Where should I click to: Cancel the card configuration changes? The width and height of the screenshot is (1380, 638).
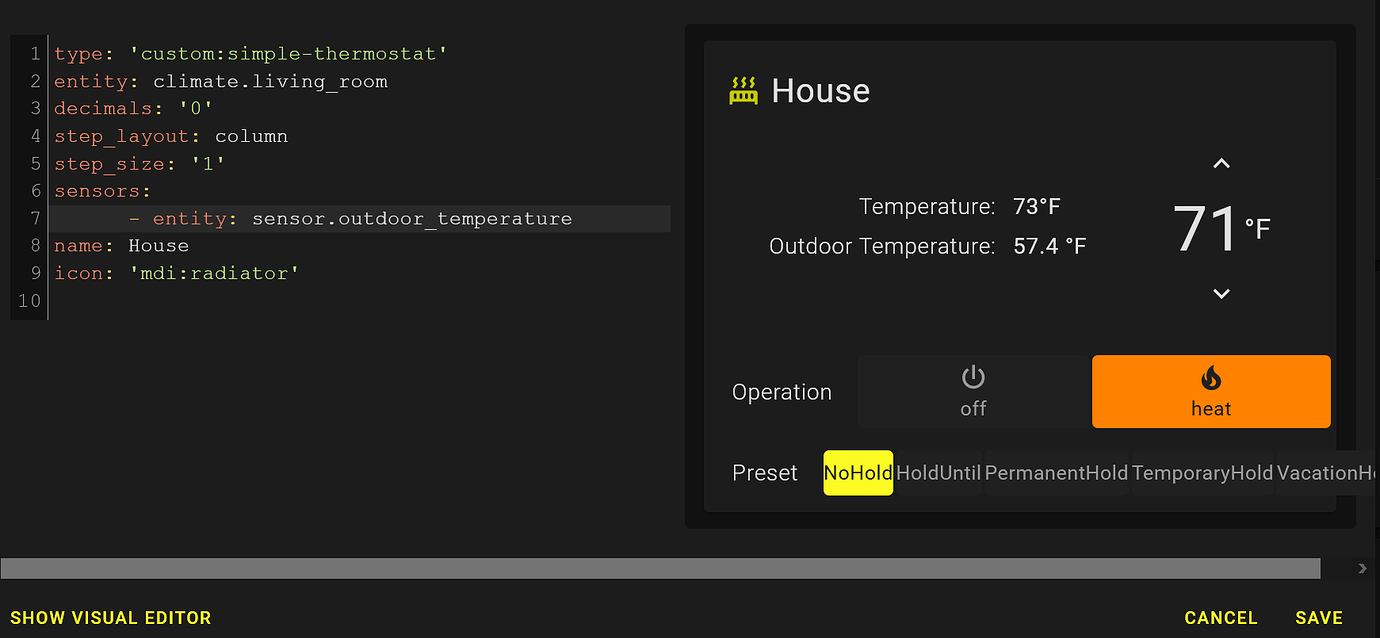1221,617
